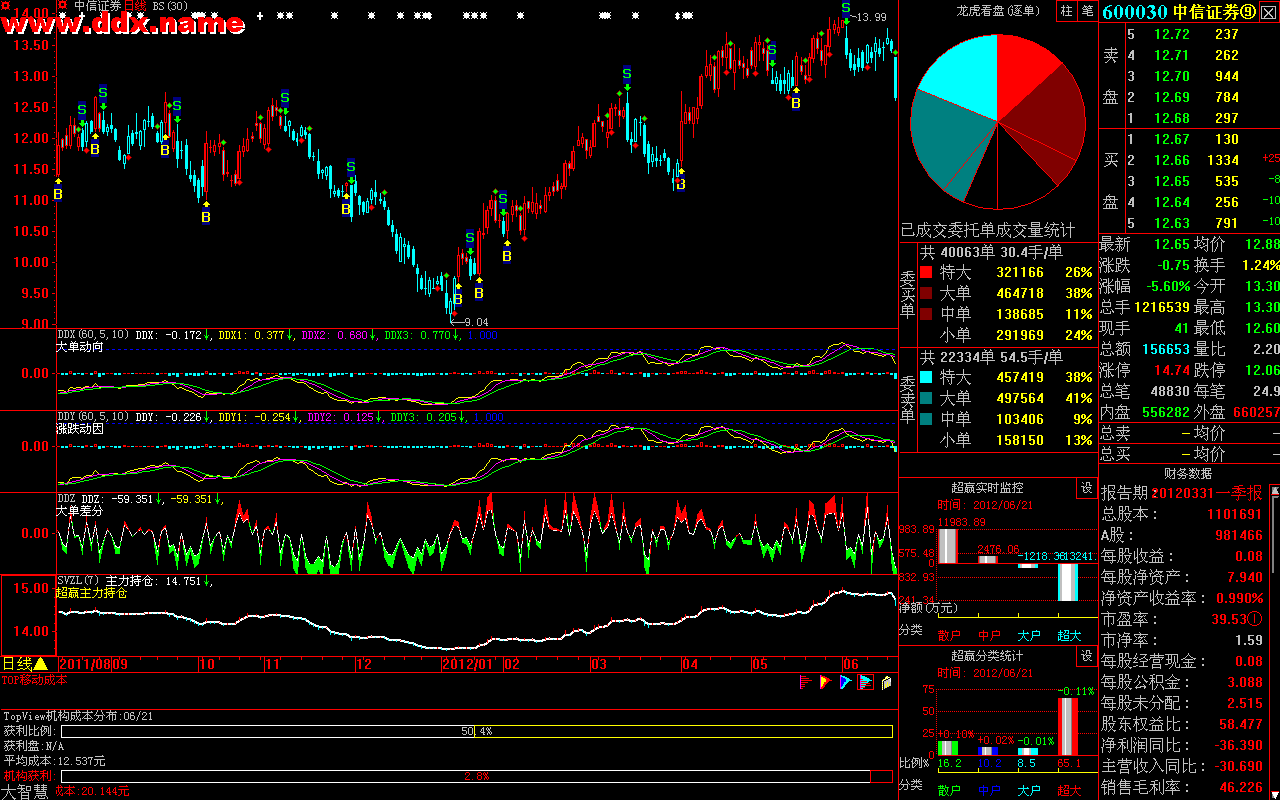Click the 中信证券 name in quote header

point(1205,12)
